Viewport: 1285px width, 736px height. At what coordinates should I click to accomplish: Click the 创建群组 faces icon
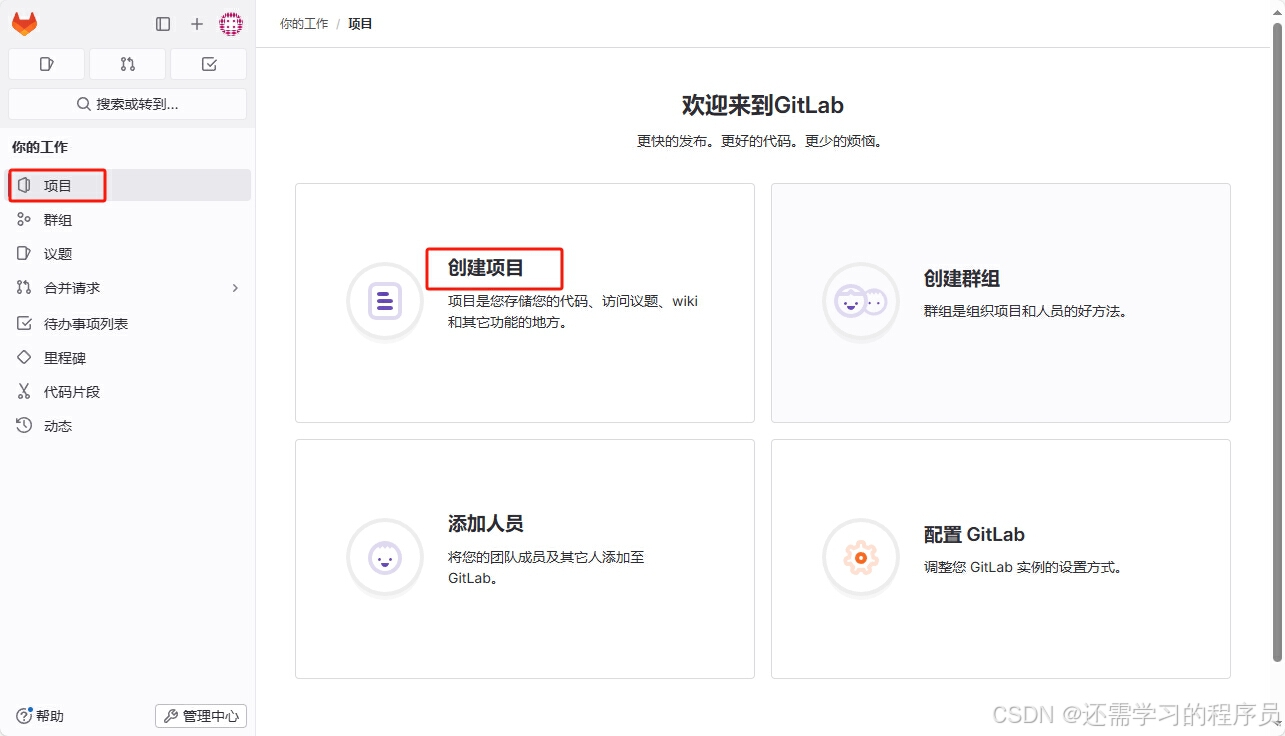click(x=861, y=301)
